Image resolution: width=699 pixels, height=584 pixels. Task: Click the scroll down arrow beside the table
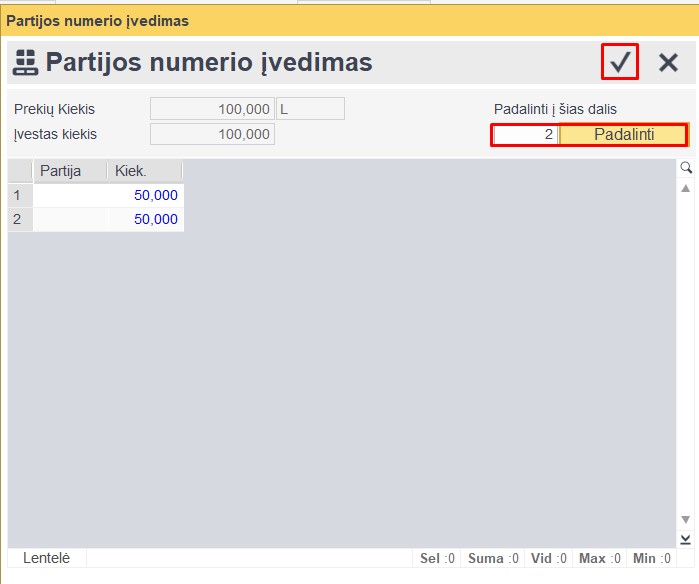point(686,519)
